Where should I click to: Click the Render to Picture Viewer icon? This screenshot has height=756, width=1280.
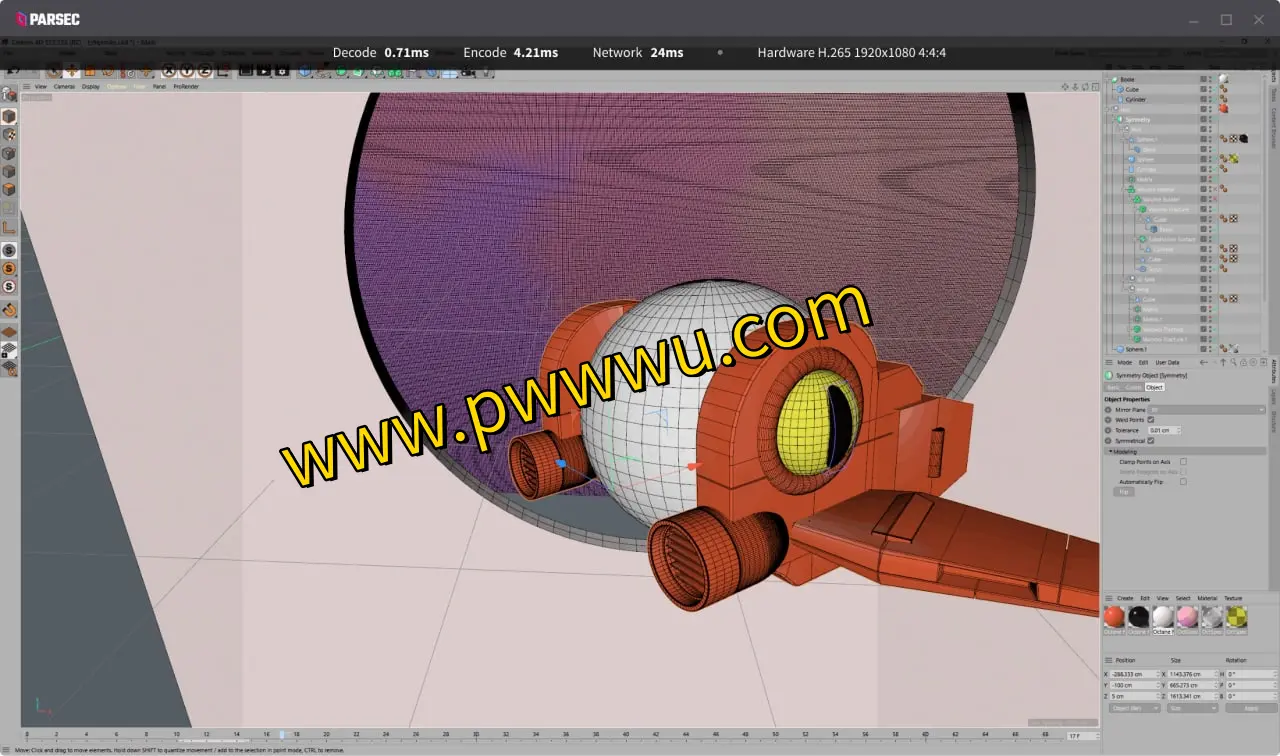264,71
